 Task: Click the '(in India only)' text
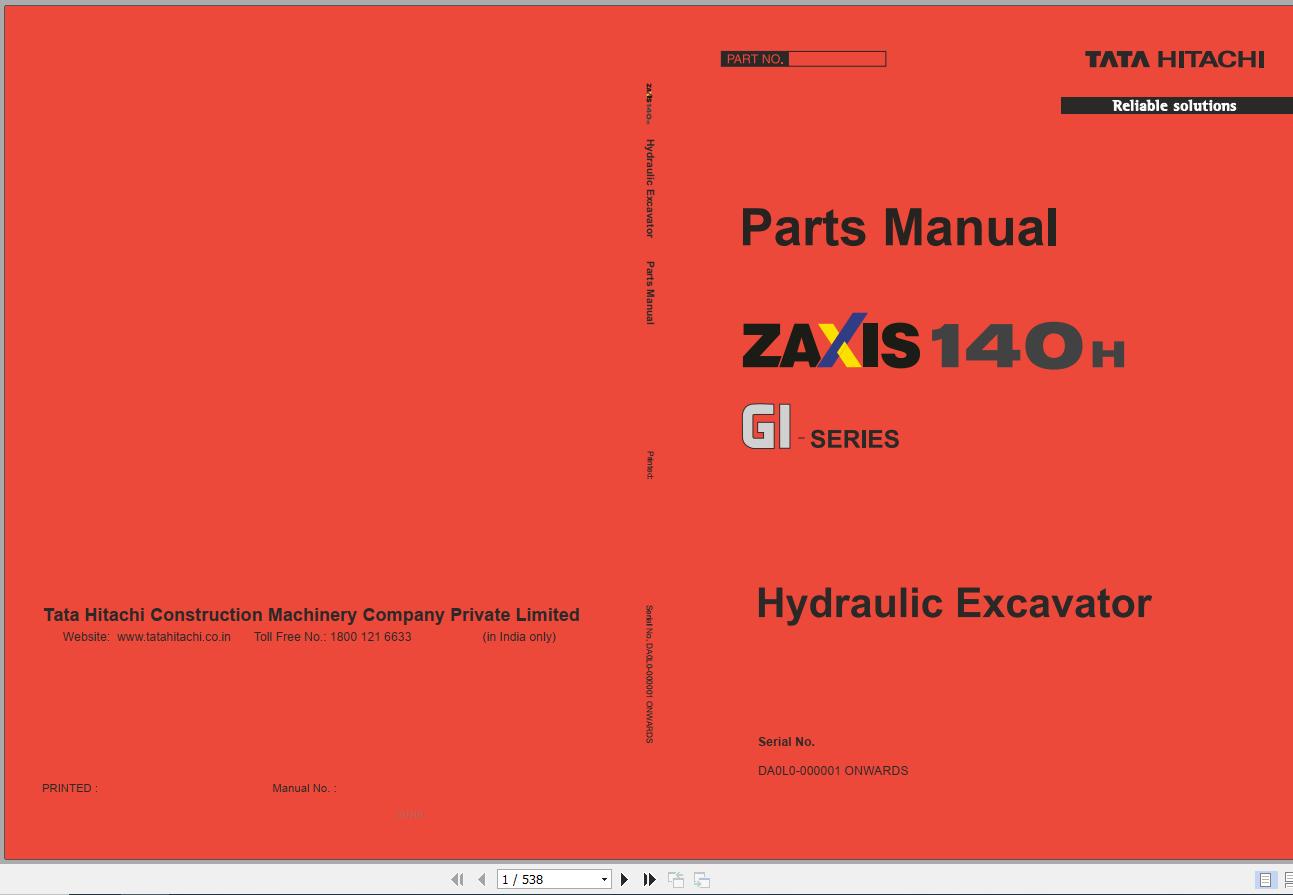point(519,637)
